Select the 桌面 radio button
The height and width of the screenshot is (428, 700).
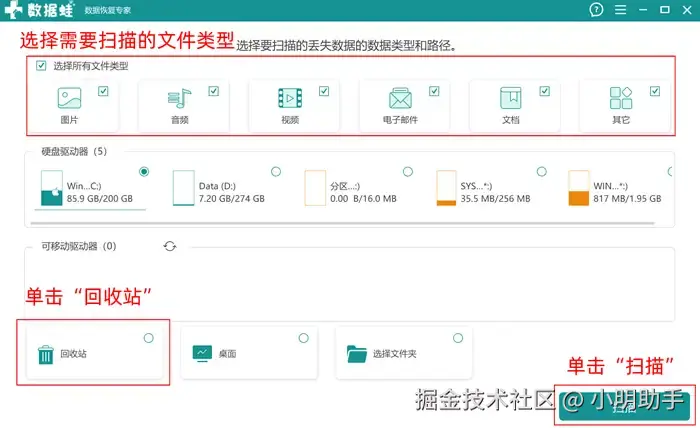(x=304, y=338)
